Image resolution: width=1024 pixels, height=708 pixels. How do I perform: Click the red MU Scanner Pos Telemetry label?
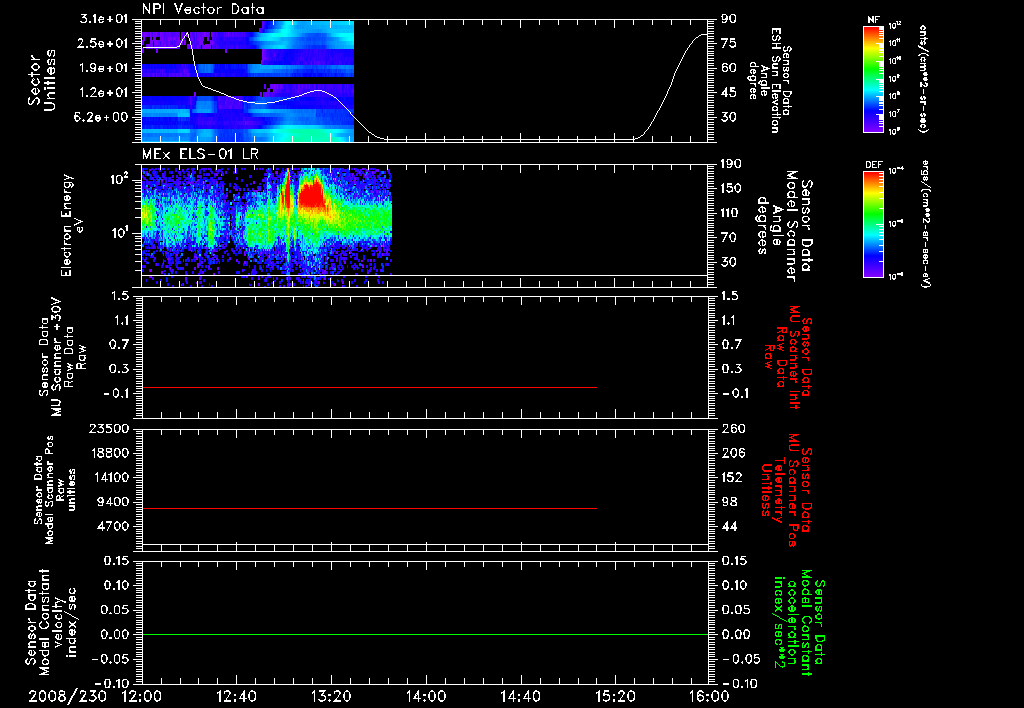[787, 490]
